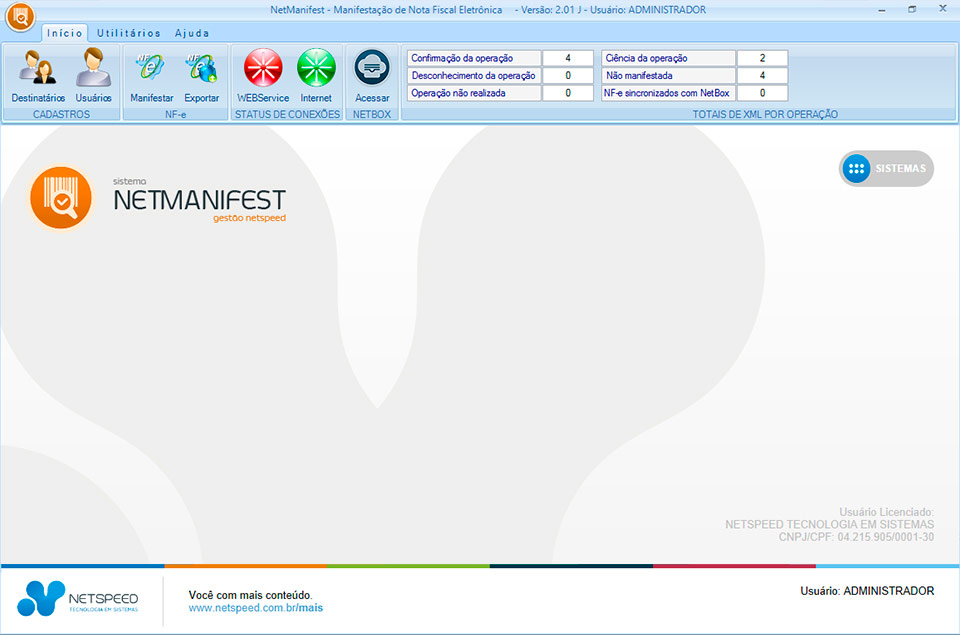Select the Ciência da operação label
This screenshot has height=635, width=960.
[669, 58]
